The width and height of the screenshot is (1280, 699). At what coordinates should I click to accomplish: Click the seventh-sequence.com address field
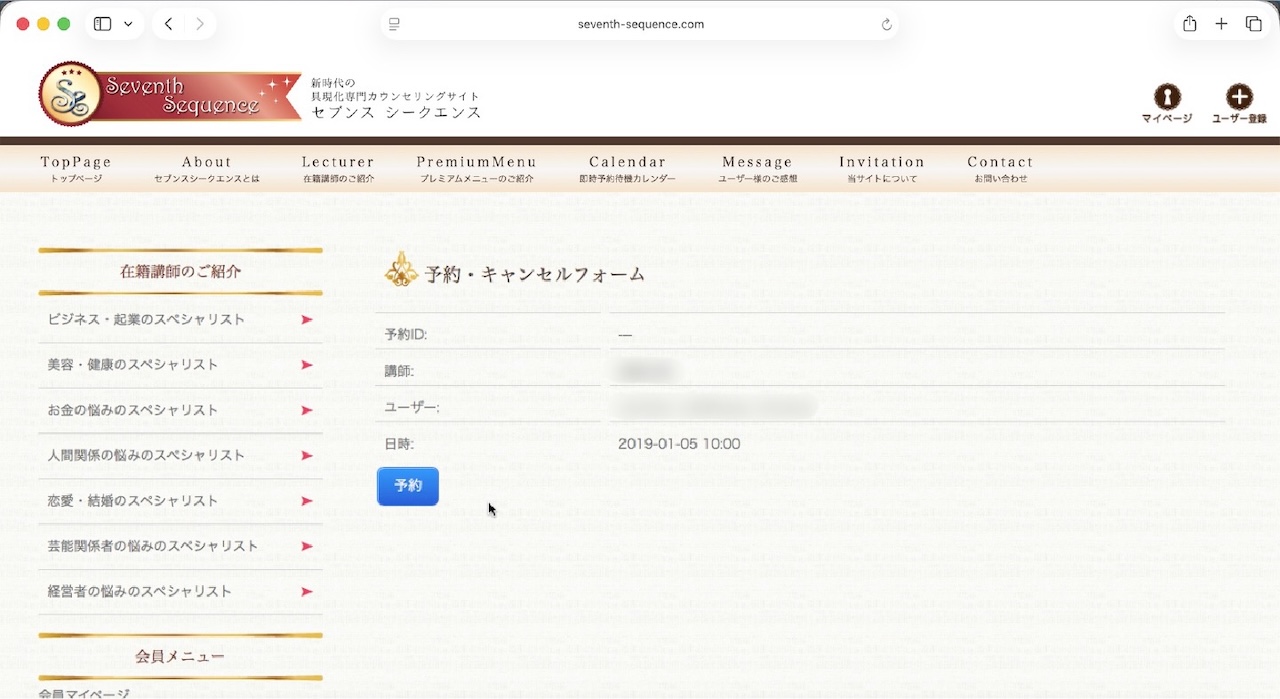click(x=640, y=24)
